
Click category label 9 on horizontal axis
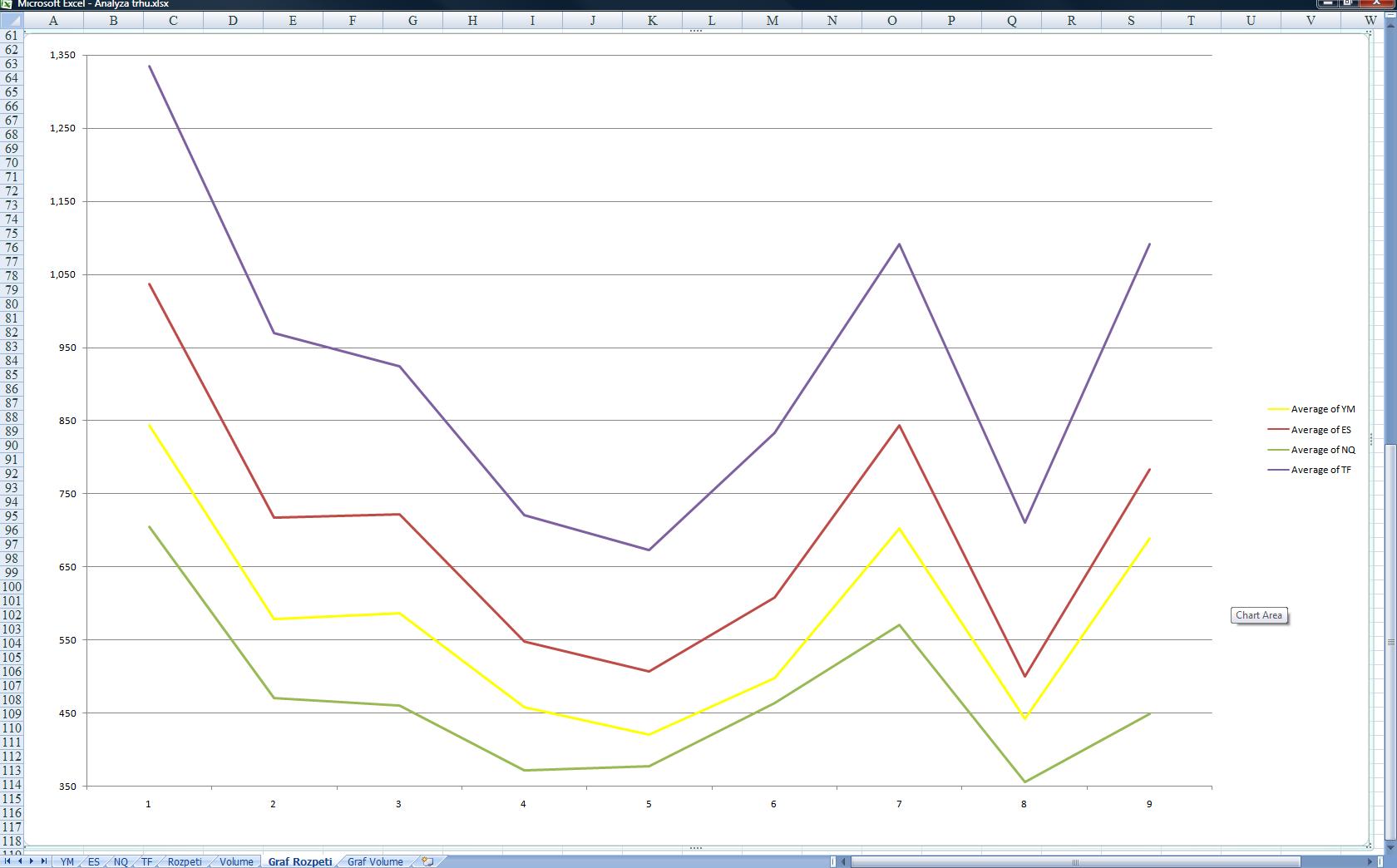1149,804
